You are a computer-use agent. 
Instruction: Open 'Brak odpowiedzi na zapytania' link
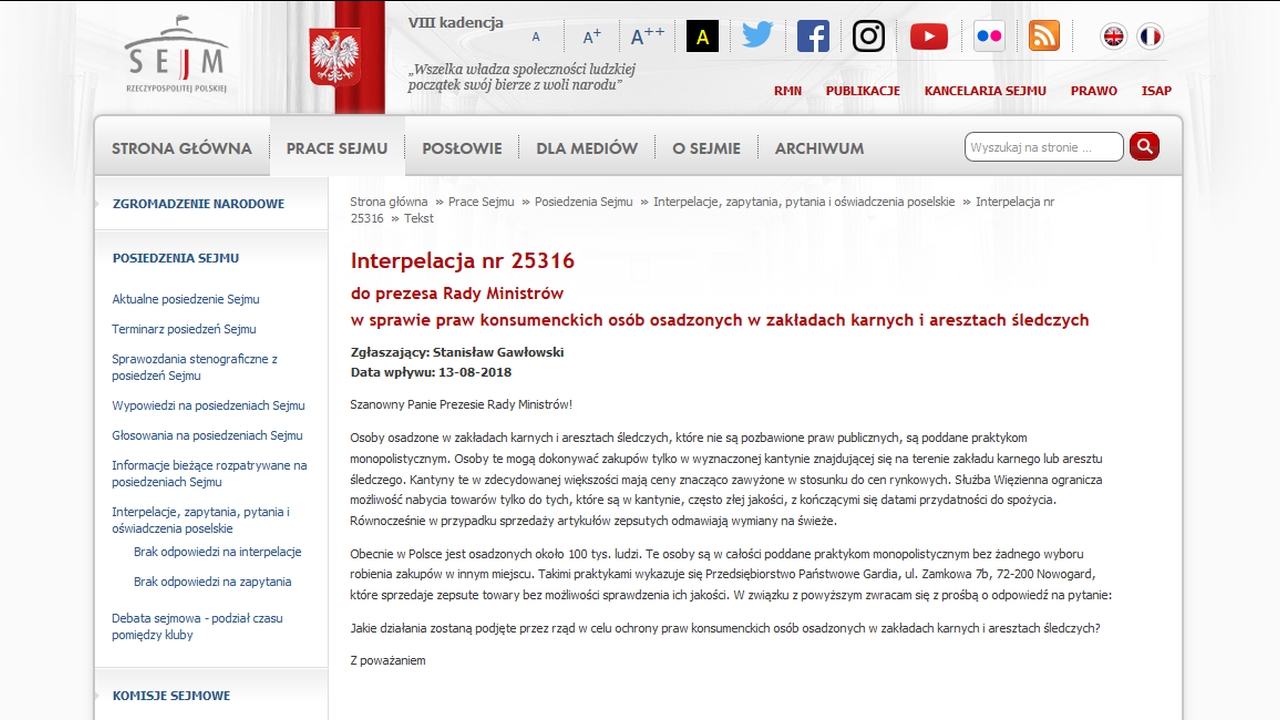pos(213,582)
